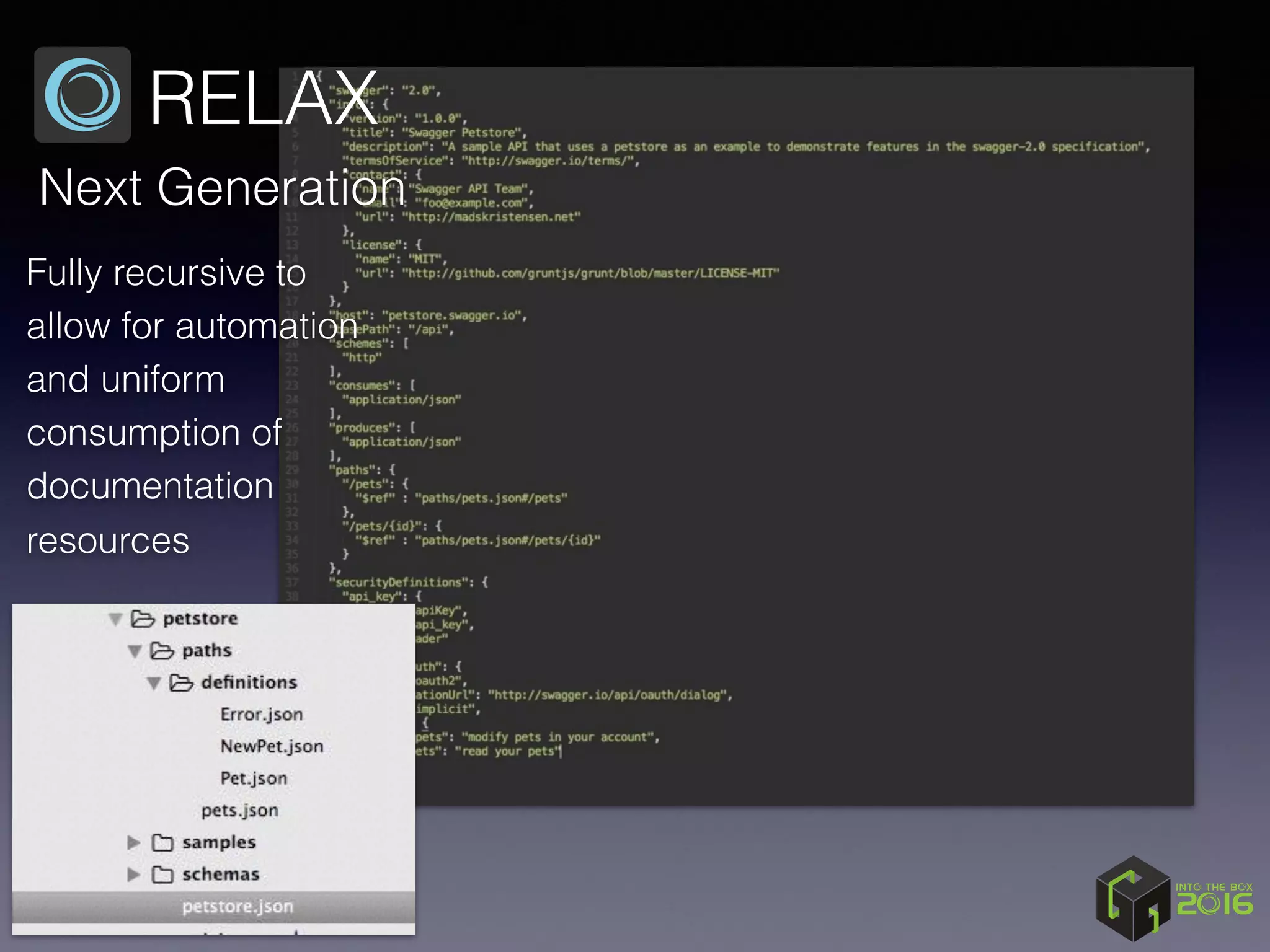Screen dimensions: 1270x952
Task: Select Pet.json in the file tree
Action: (254, 778)
